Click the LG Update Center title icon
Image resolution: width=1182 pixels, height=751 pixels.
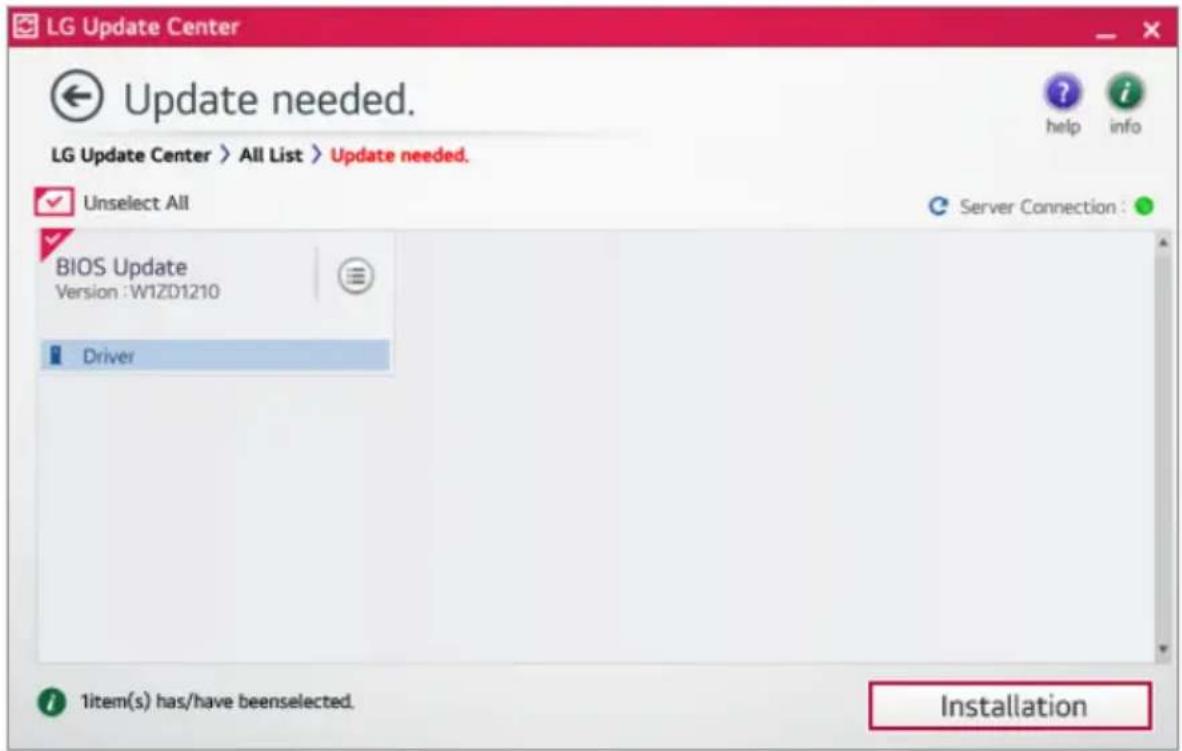point(25,26)
